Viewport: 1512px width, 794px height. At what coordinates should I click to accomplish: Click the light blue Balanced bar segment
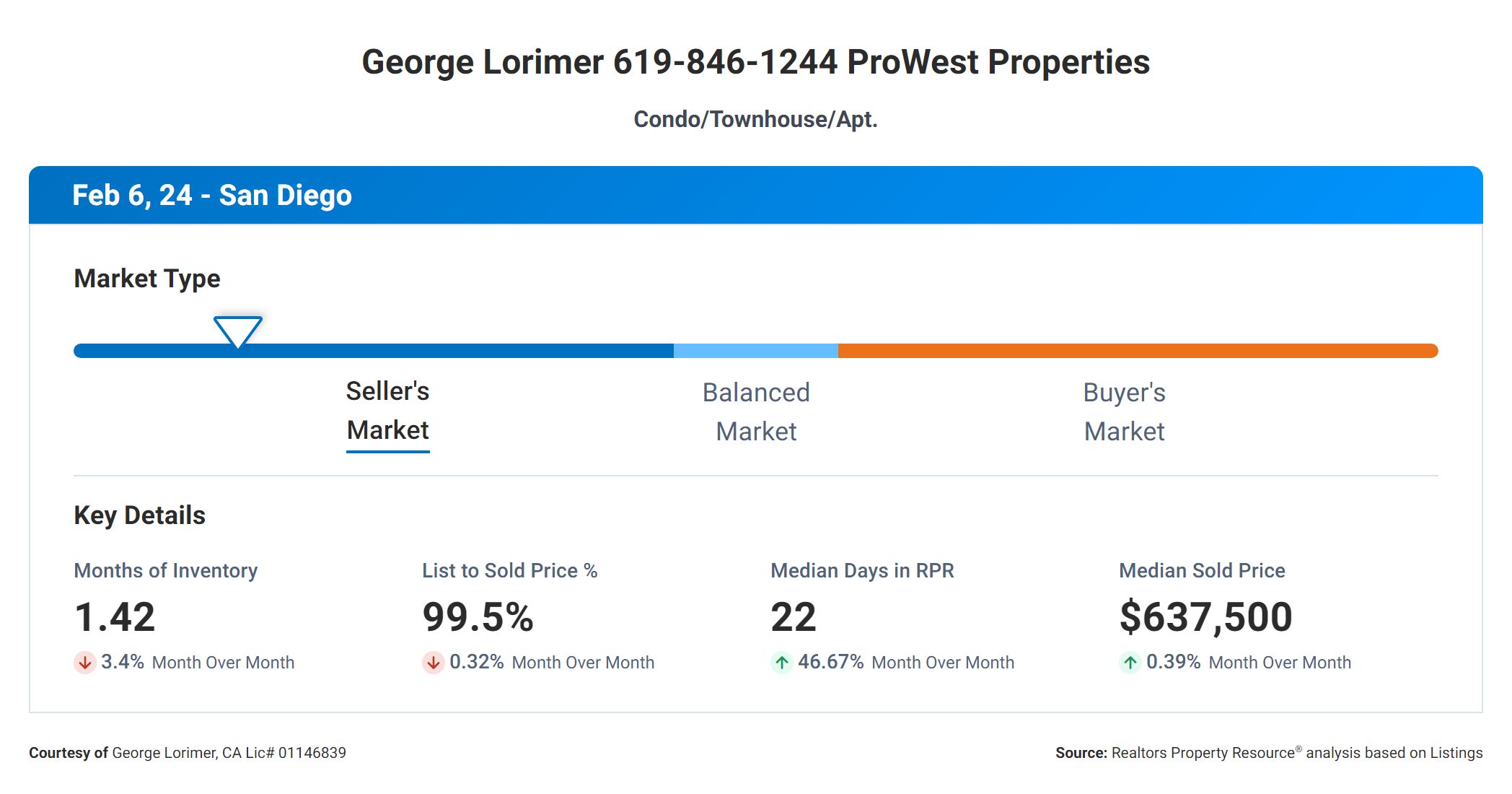755,351
